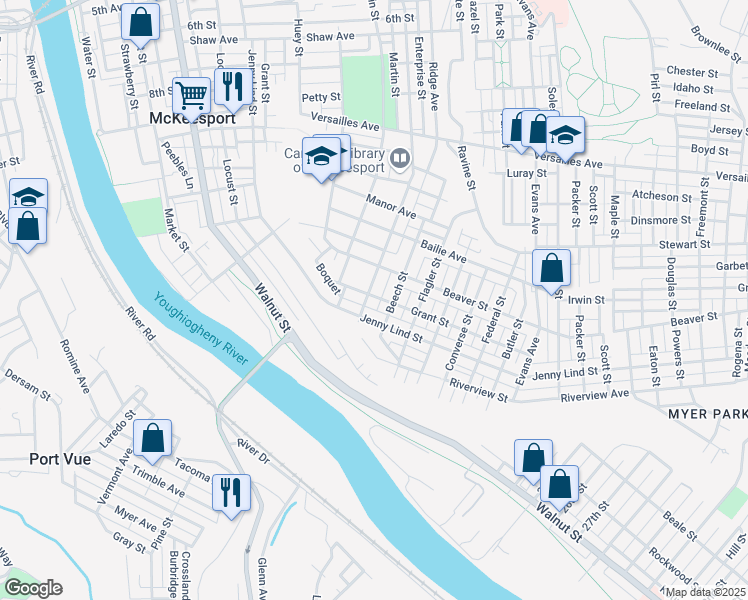Click the Converse St label
This screenshot has width=748, height=600.
click(458, 342)
